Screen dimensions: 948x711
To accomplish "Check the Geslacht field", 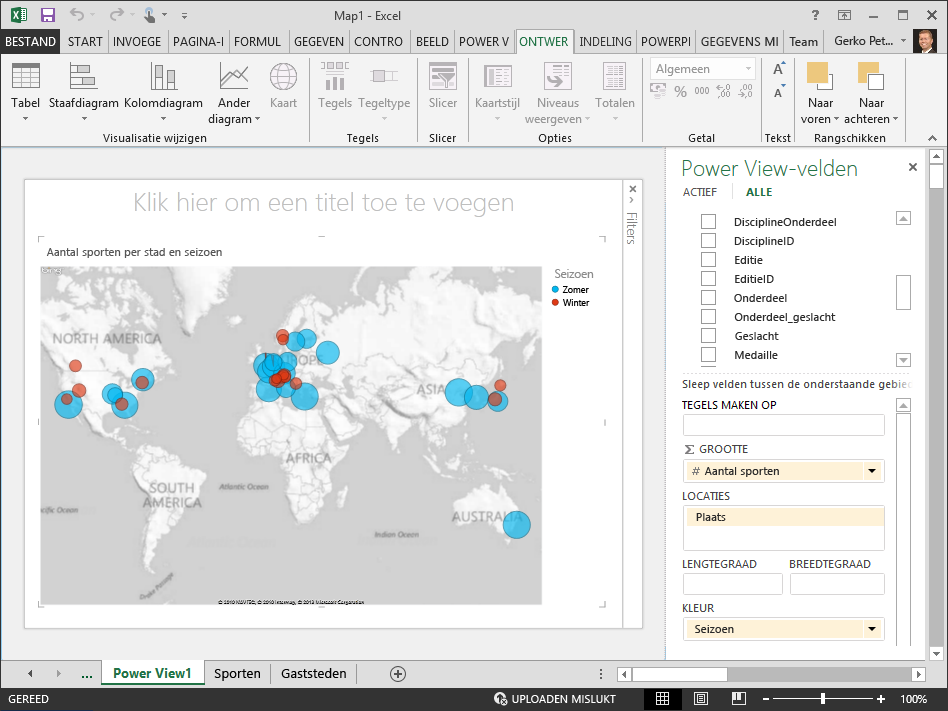I will click(708, 336).
